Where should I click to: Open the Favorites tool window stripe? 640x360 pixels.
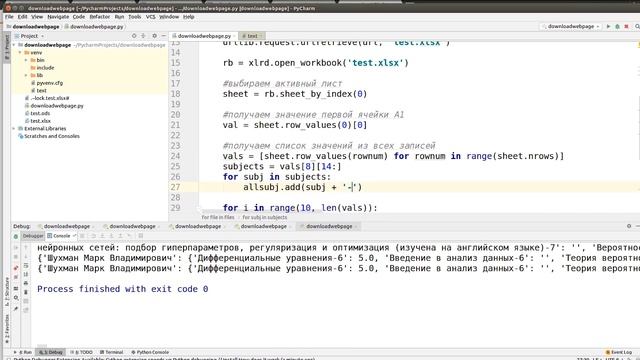pyautogui.click(x=7, y=328)
